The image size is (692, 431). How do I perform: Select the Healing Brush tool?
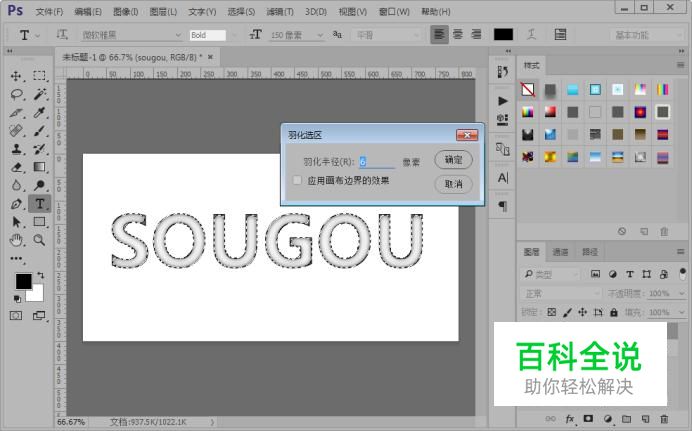16,131
